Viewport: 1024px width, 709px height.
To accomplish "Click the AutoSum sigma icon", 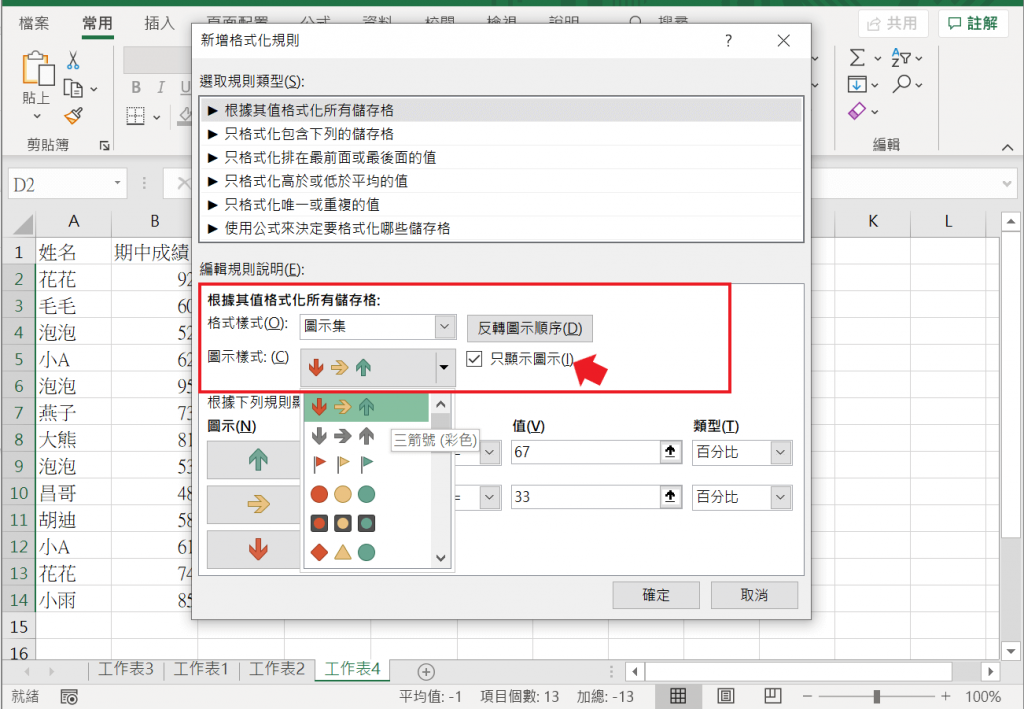I will point(857,58).
